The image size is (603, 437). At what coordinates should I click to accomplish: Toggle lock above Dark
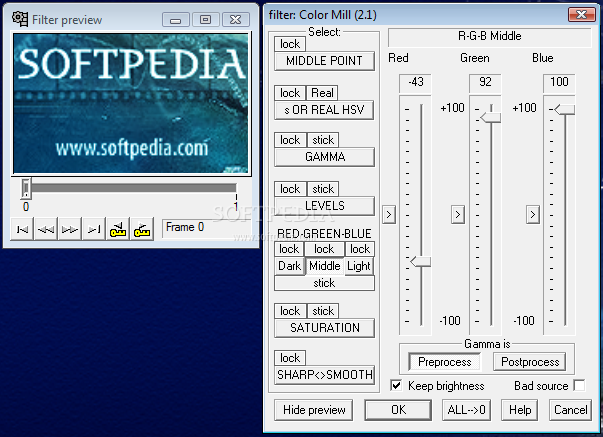coord(289,249)
